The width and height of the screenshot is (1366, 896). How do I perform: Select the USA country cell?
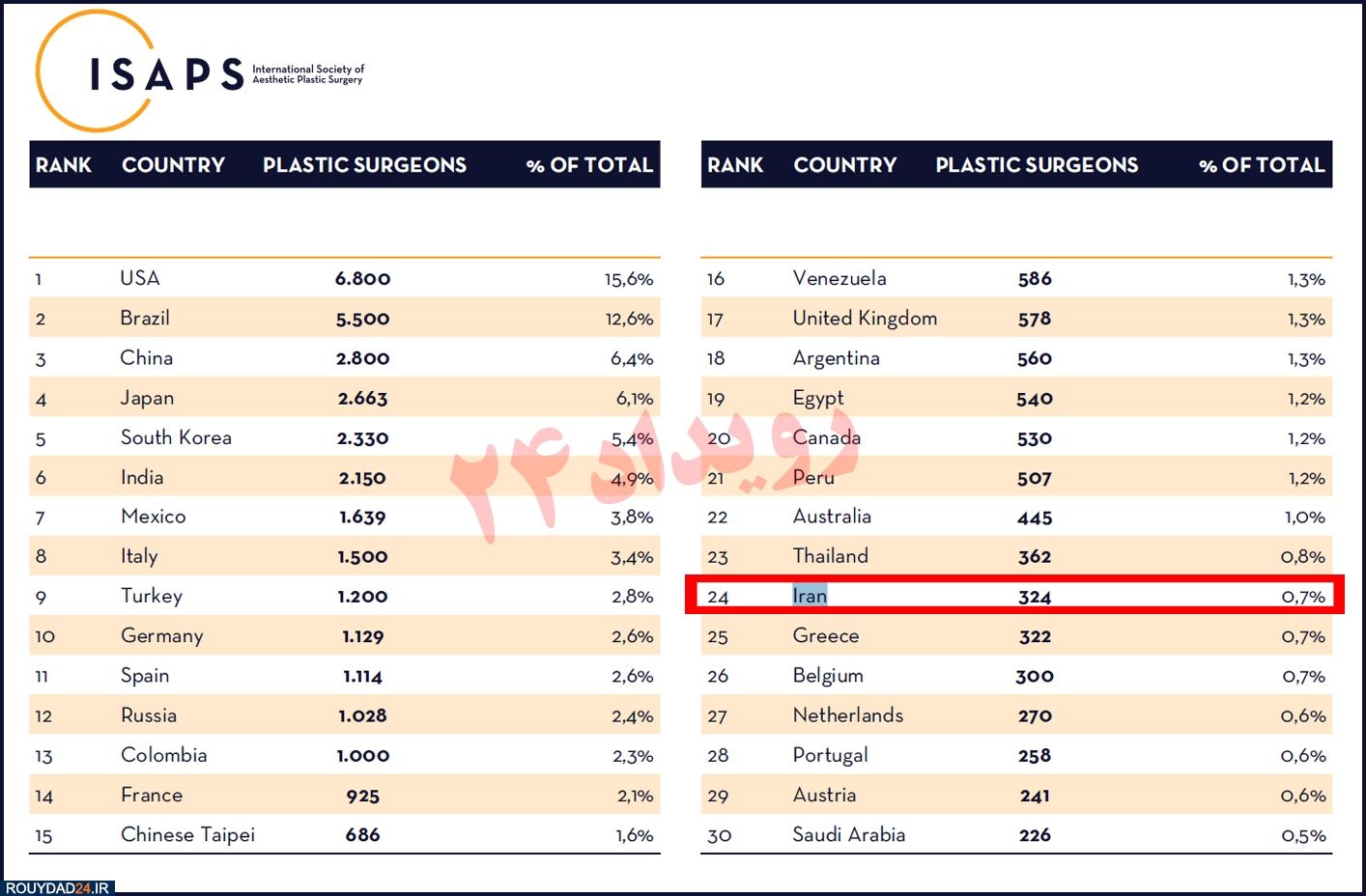(x=140, y=278)
